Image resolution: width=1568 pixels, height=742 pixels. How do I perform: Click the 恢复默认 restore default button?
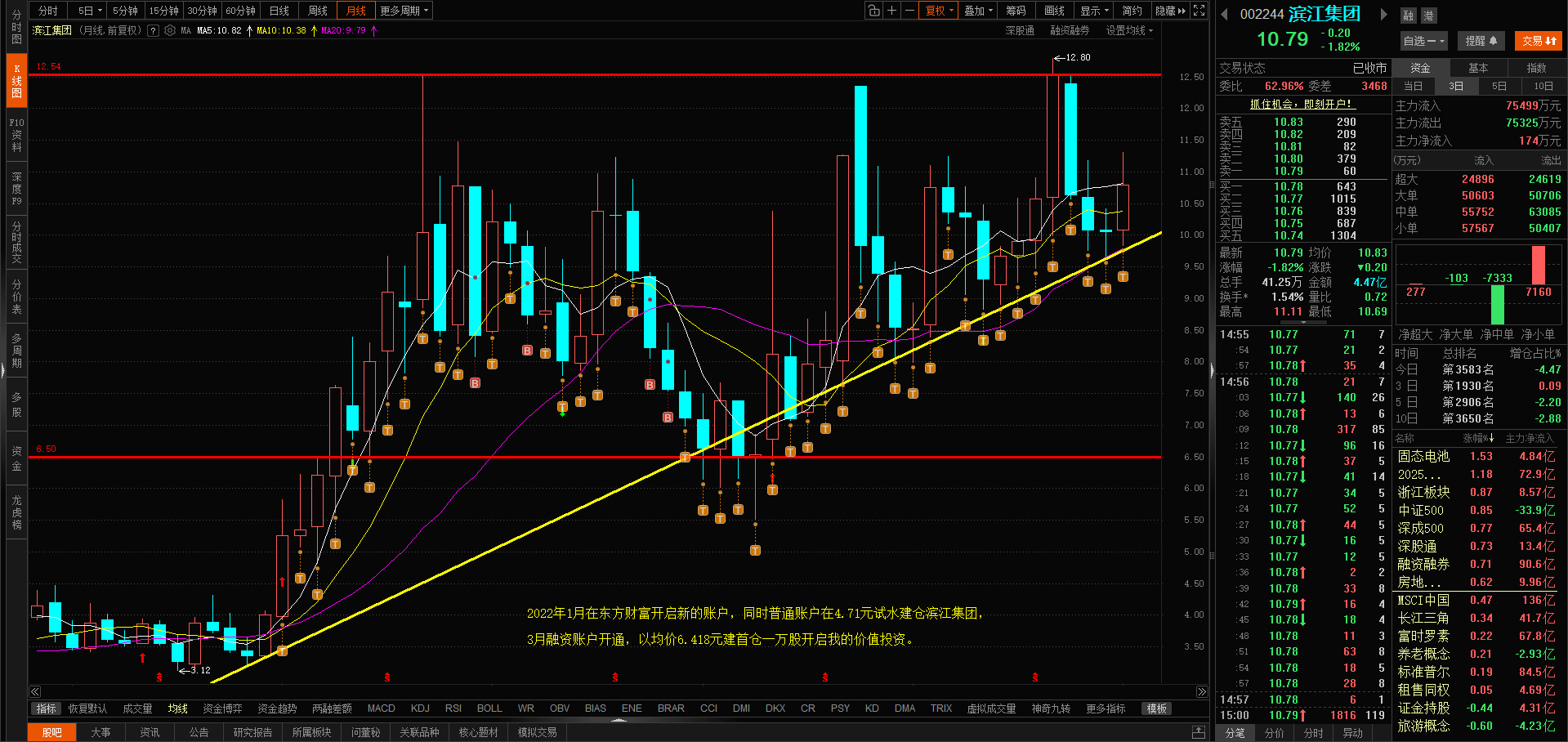[x=87, y=708]
